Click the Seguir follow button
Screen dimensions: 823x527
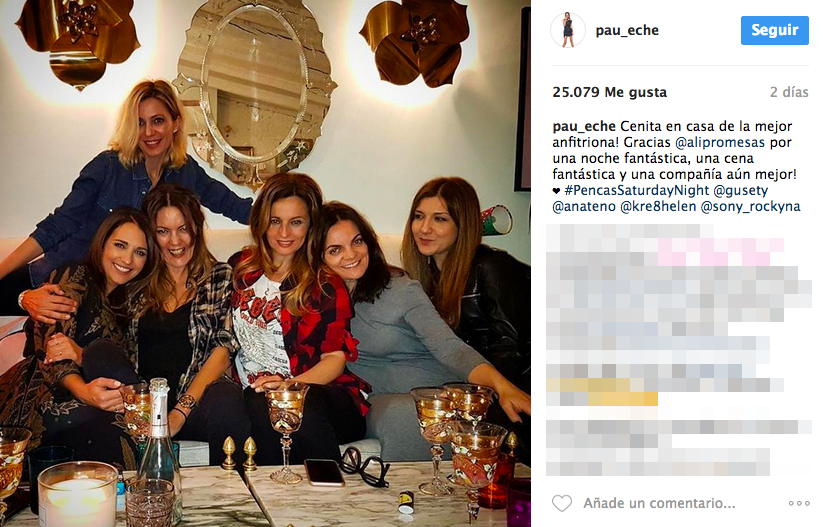pos(775,30)
